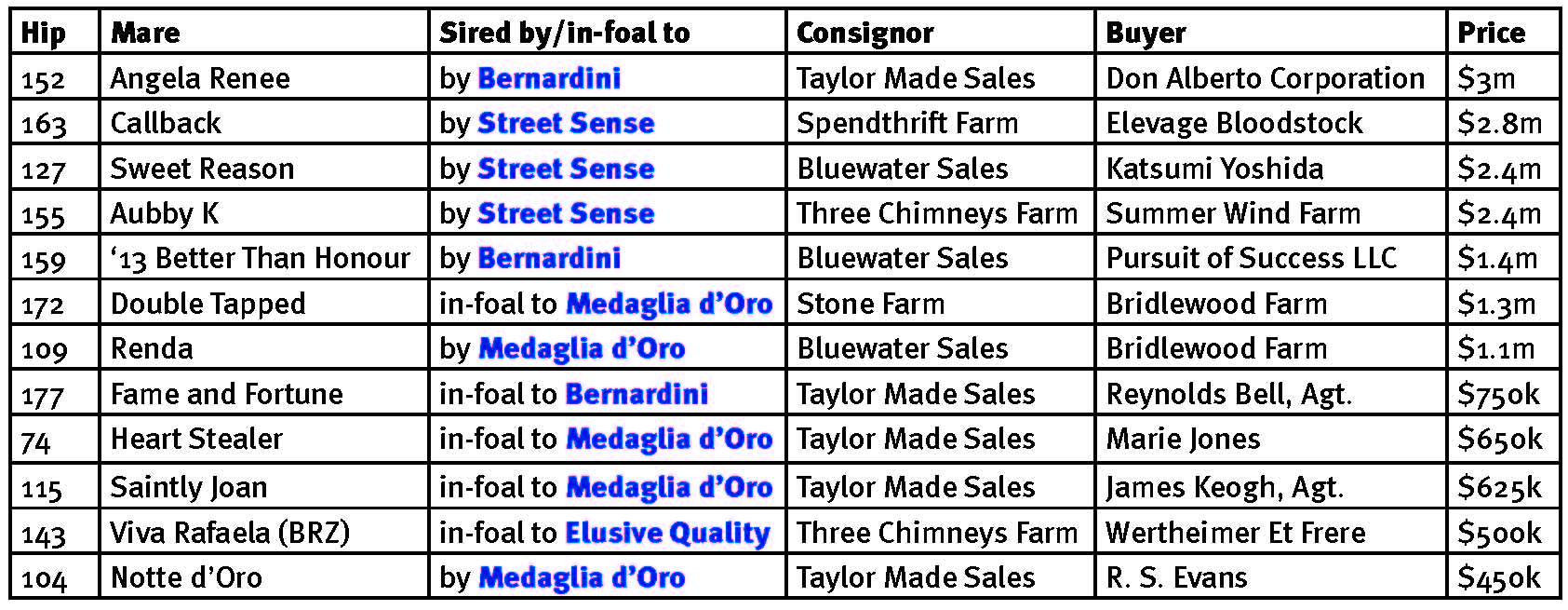Click Medaglia d'Oro link beside Heart Stealer
The height and width of the screenshot is (610, 1568).
669,439
